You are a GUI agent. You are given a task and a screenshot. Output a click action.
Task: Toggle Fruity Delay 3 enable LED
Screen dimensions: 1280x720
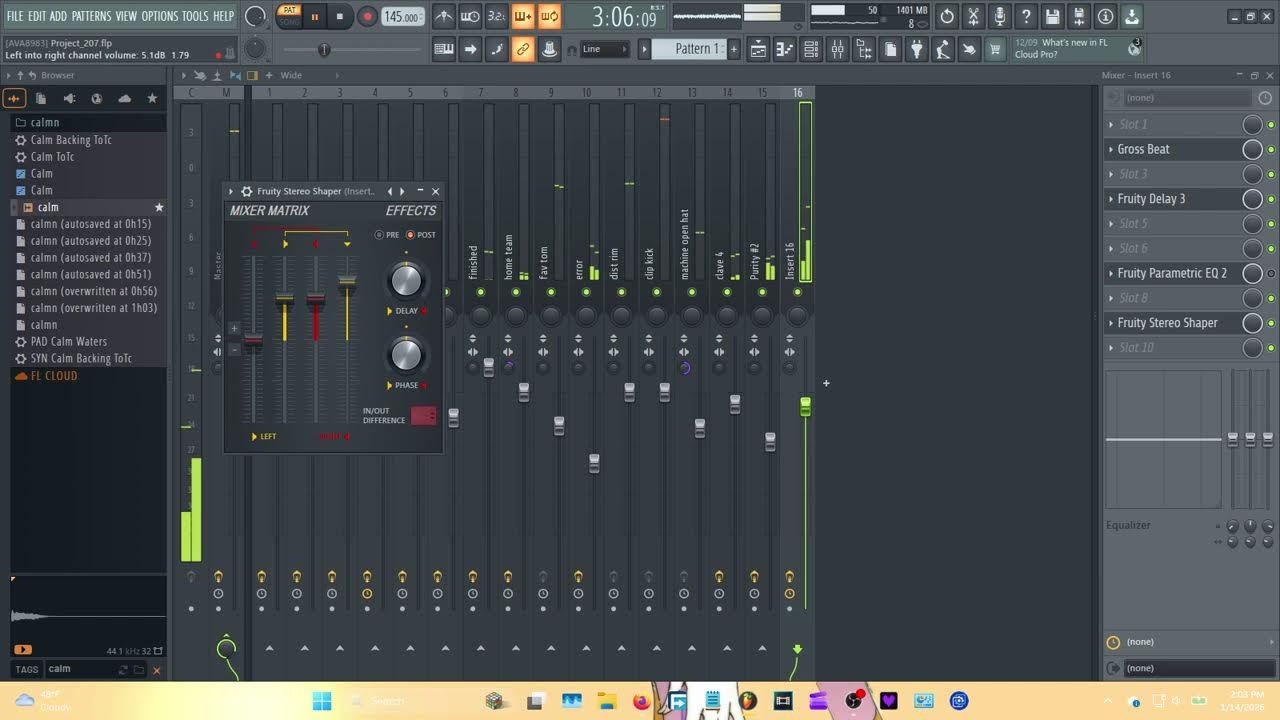(1270, 199)
